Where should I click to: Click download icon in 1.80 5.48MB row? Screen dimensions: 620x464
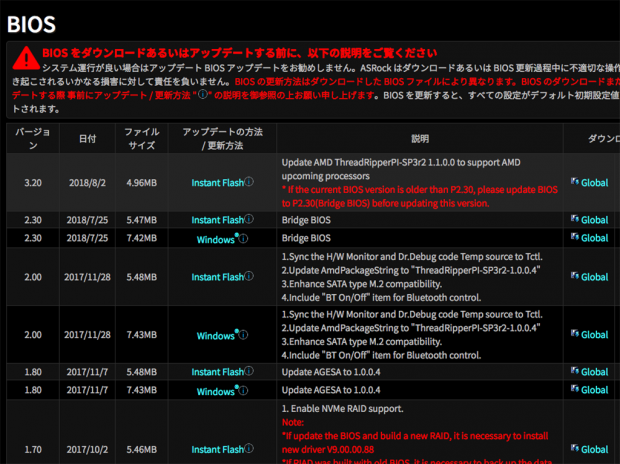pyautogui.click(x=575, y=371)
